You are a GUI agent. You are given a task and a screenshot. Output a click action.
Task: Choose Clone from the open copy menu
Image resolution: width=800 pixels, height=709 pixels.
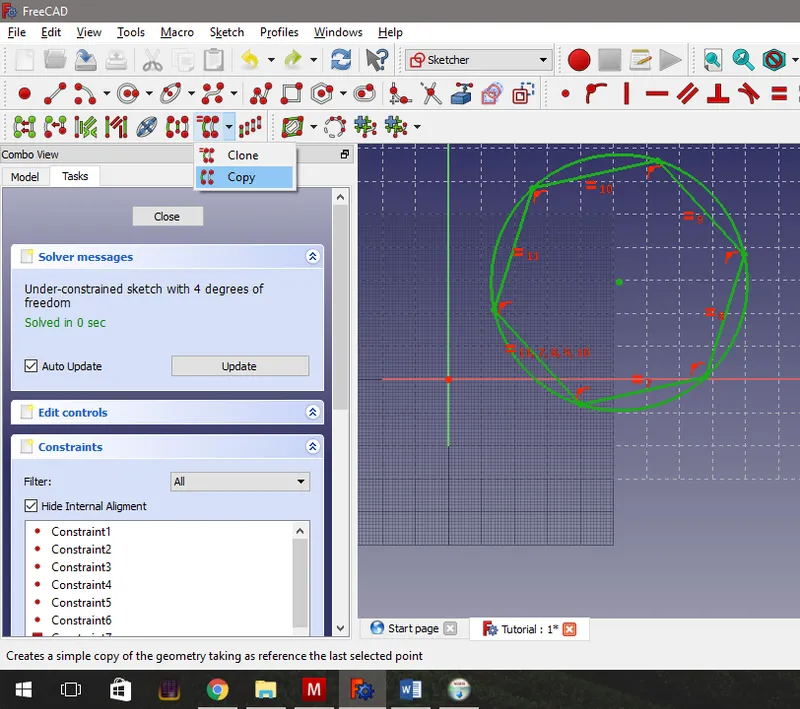click(x=242, y=155)
